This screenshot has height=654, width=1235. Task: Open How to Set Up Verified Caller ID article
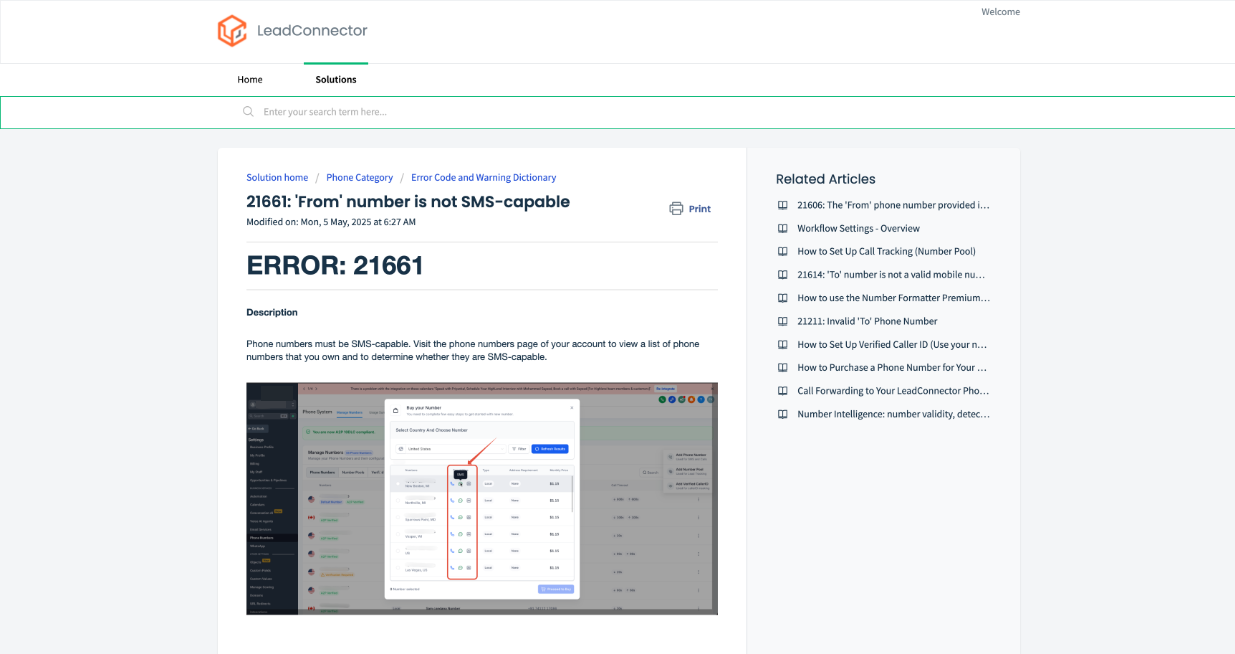pyautogui.click(x=892, y=344)
